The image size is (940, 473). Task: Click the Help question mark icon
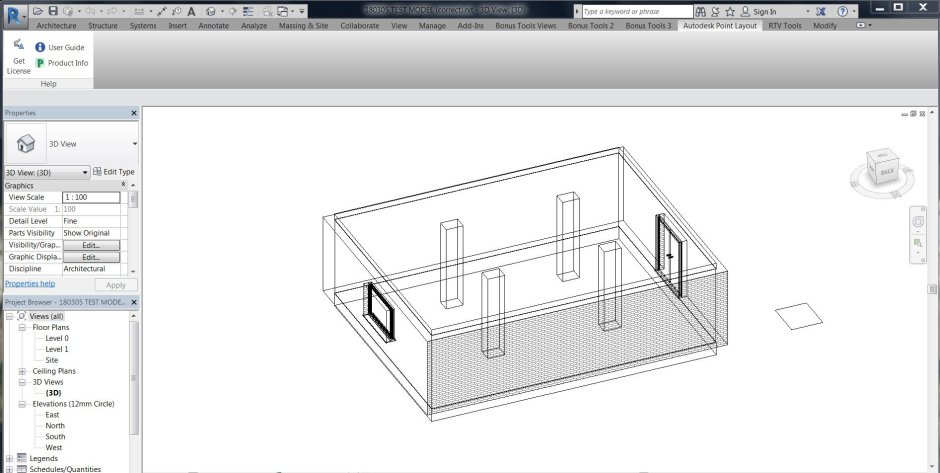841,11
